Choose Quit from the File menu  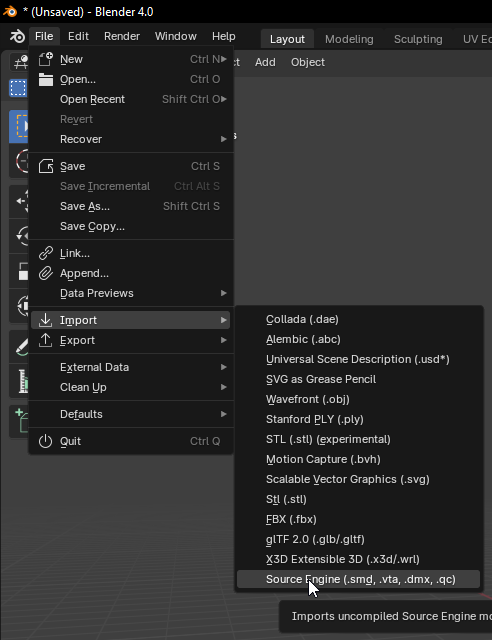click(x=131, y=441)
